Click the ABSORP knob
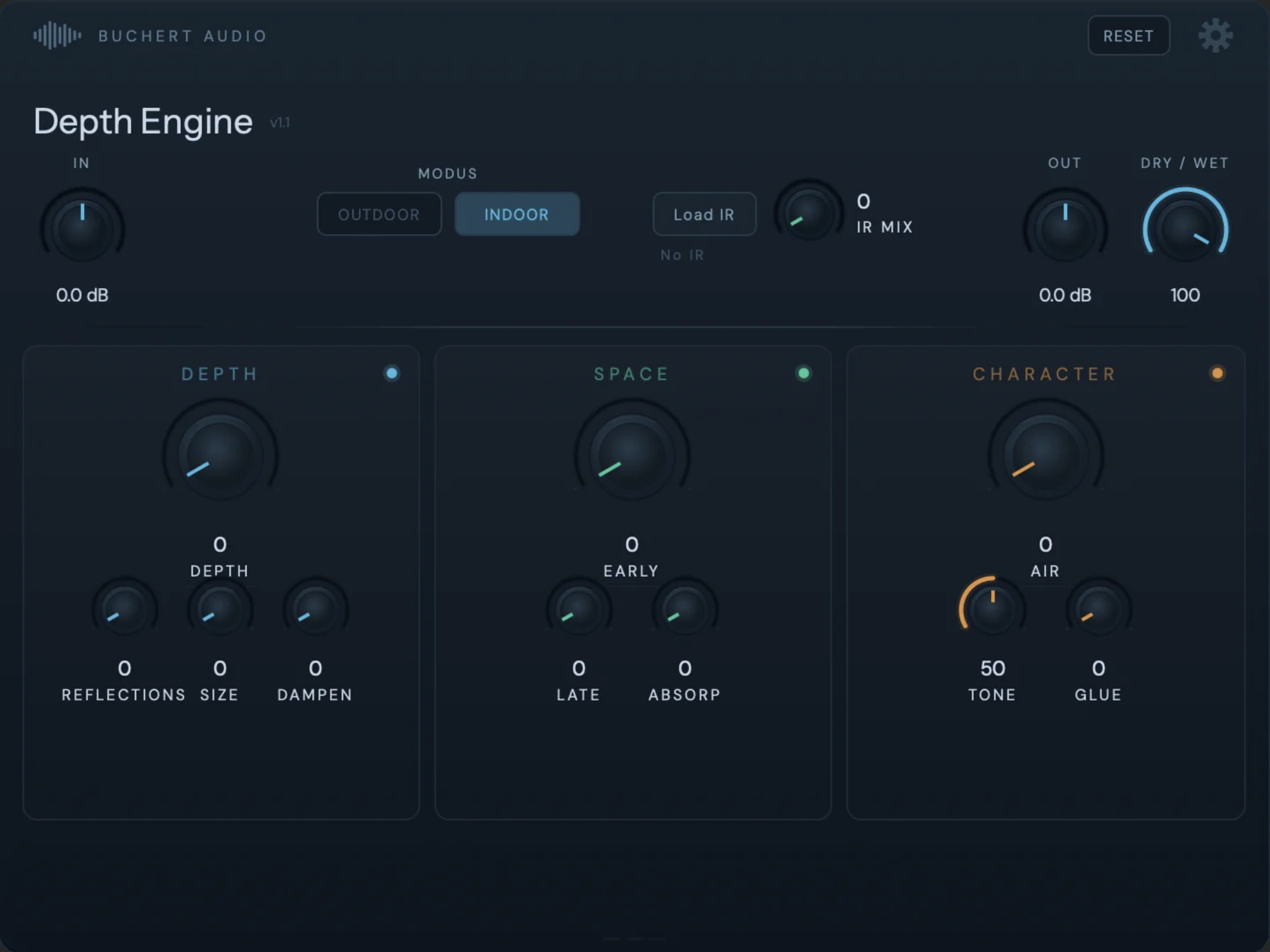Image resolution: width=1270 pixels, height=952 pixels. pyautogui.click(x=685, y=608)
